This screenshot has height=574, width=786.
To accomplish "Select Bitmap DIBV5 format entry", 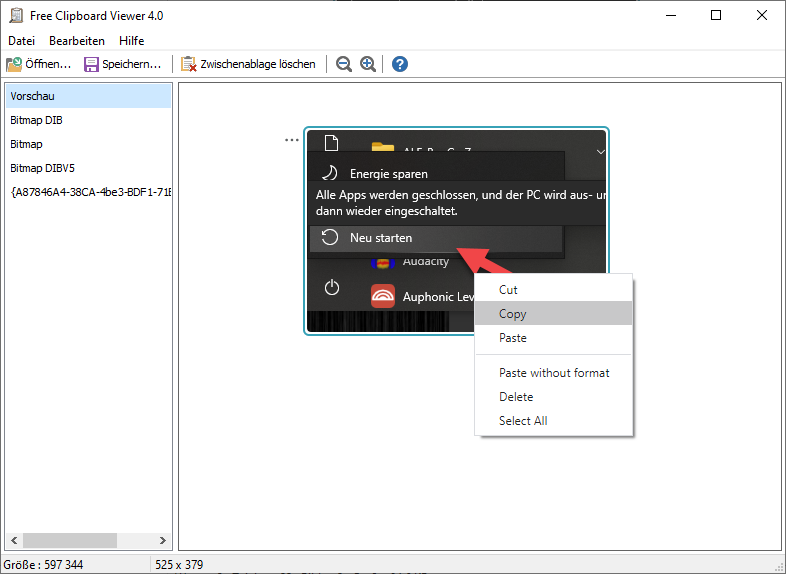I will pos(88,168).
